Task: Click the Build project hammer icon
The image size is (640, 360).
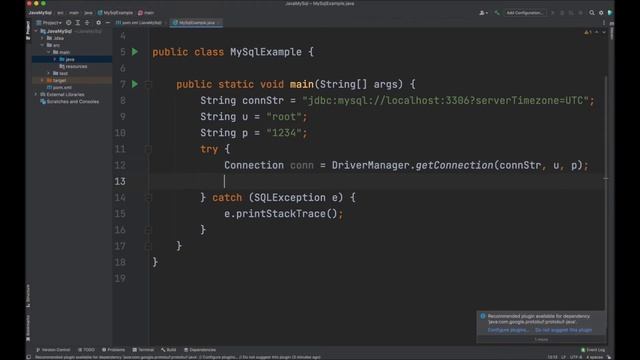Action: click(497, 13)
